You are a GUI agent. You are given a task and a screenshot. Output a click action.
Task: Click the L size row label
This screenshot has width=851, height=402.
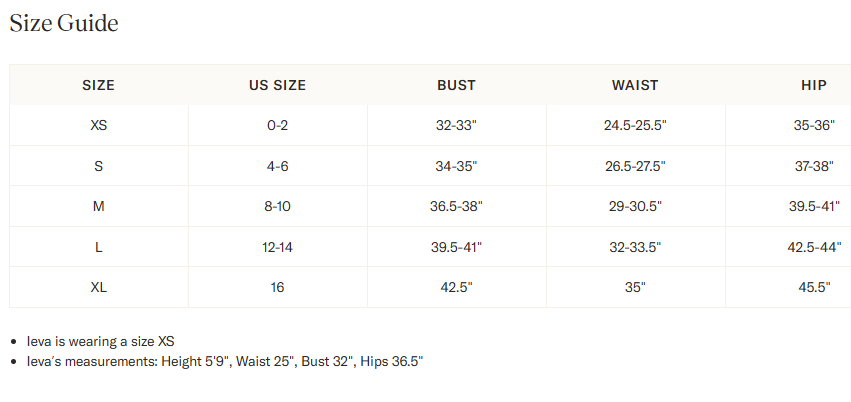click(98, 247)
